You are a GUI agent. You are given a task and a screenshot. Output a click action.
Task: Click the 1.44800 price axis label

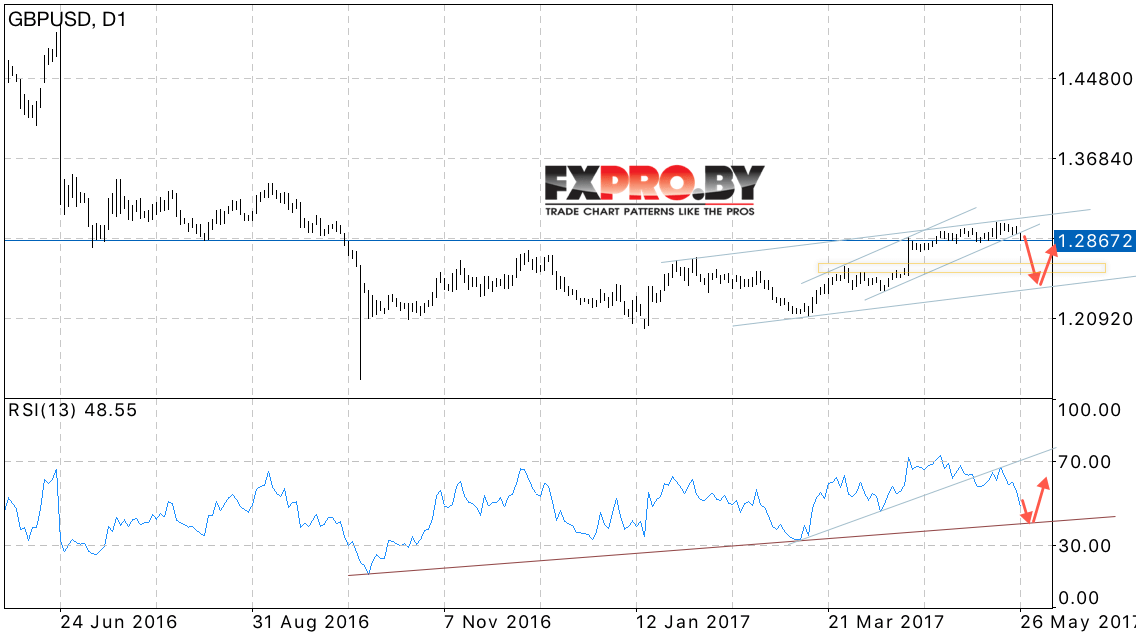[x=1095, y=79]
